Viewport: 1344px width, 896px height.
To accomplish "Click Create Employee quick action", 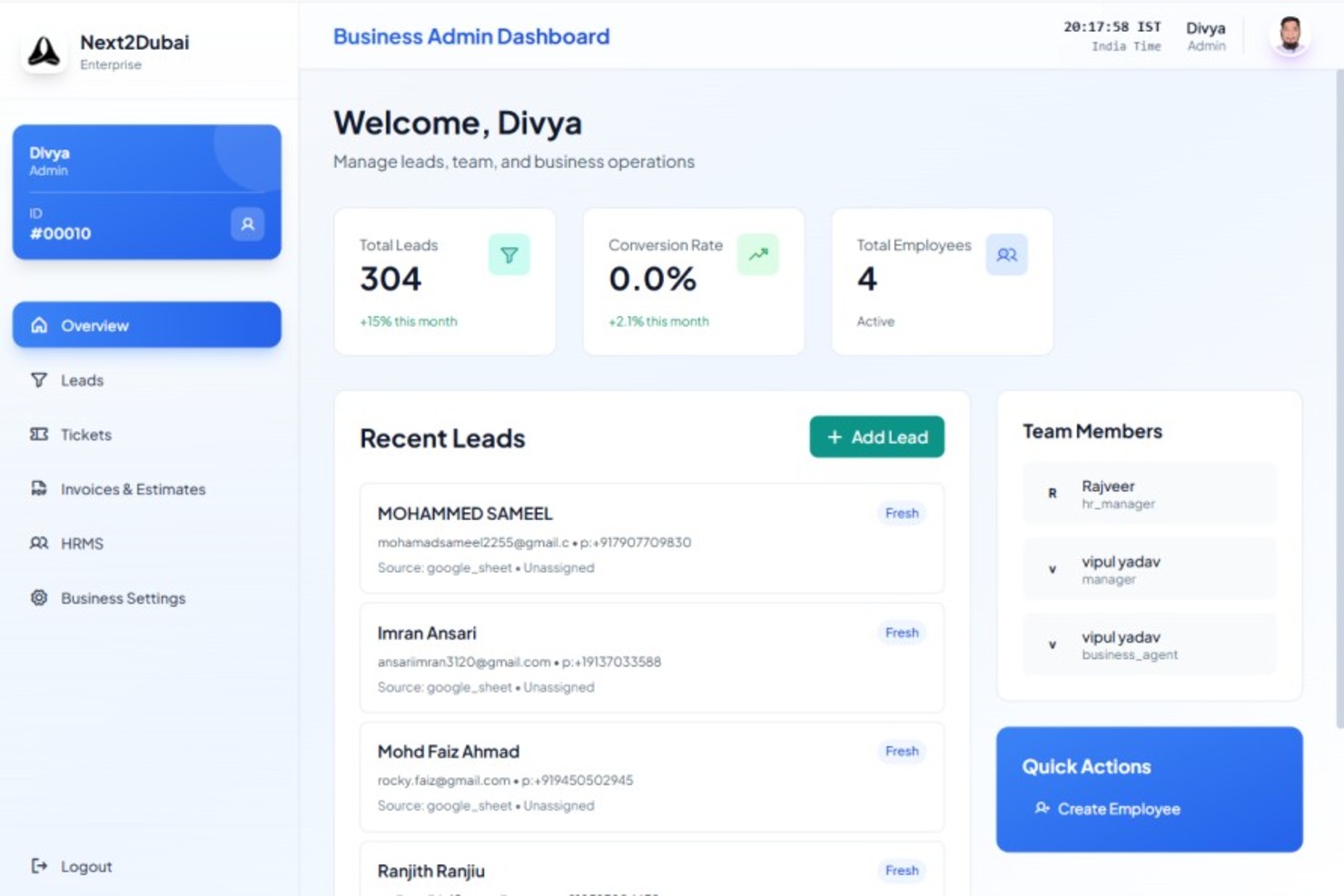I will pos(1107,808).
